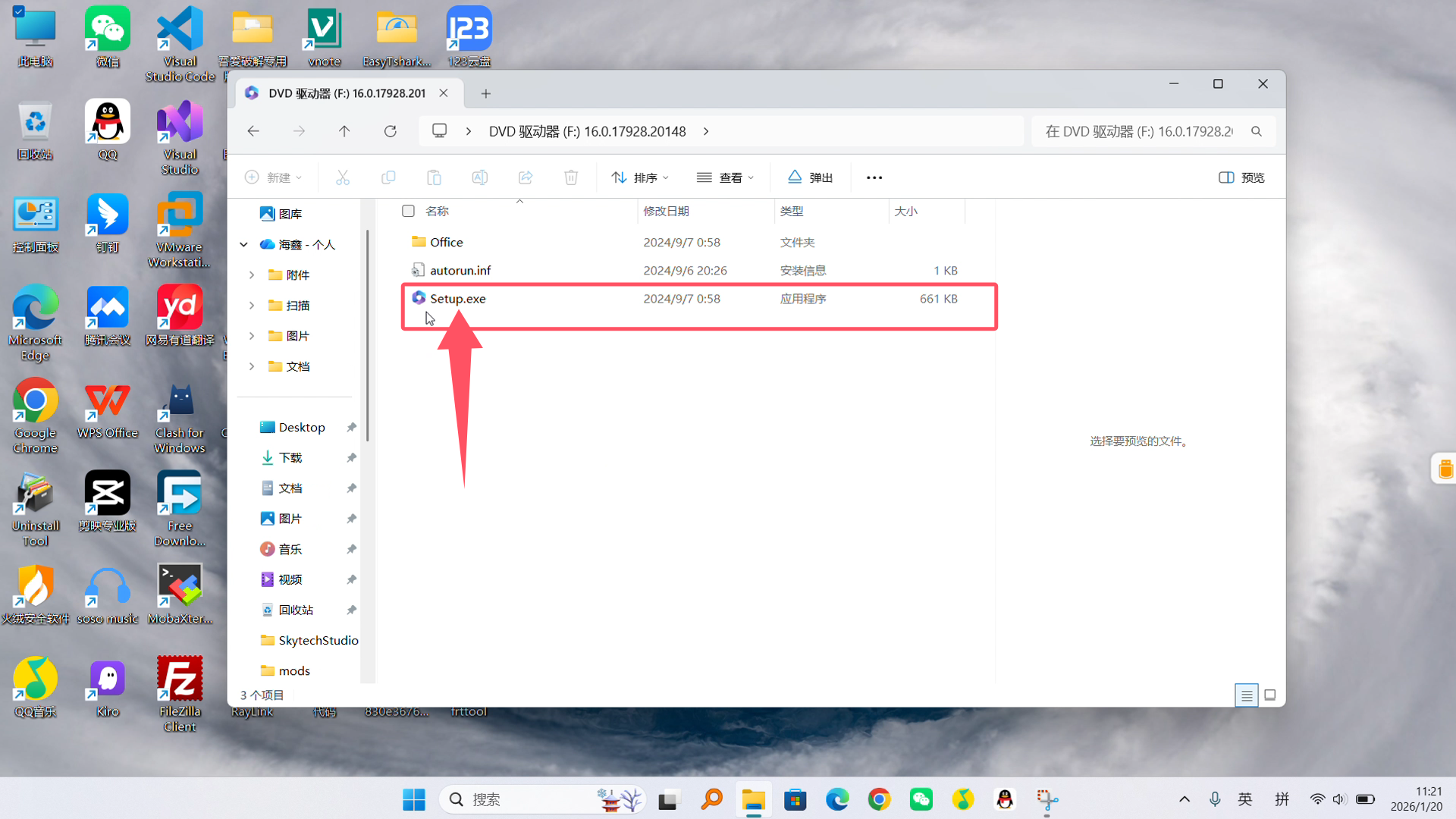
Task: Select the Setup.exe file
Action: click(x=458, y=299)
